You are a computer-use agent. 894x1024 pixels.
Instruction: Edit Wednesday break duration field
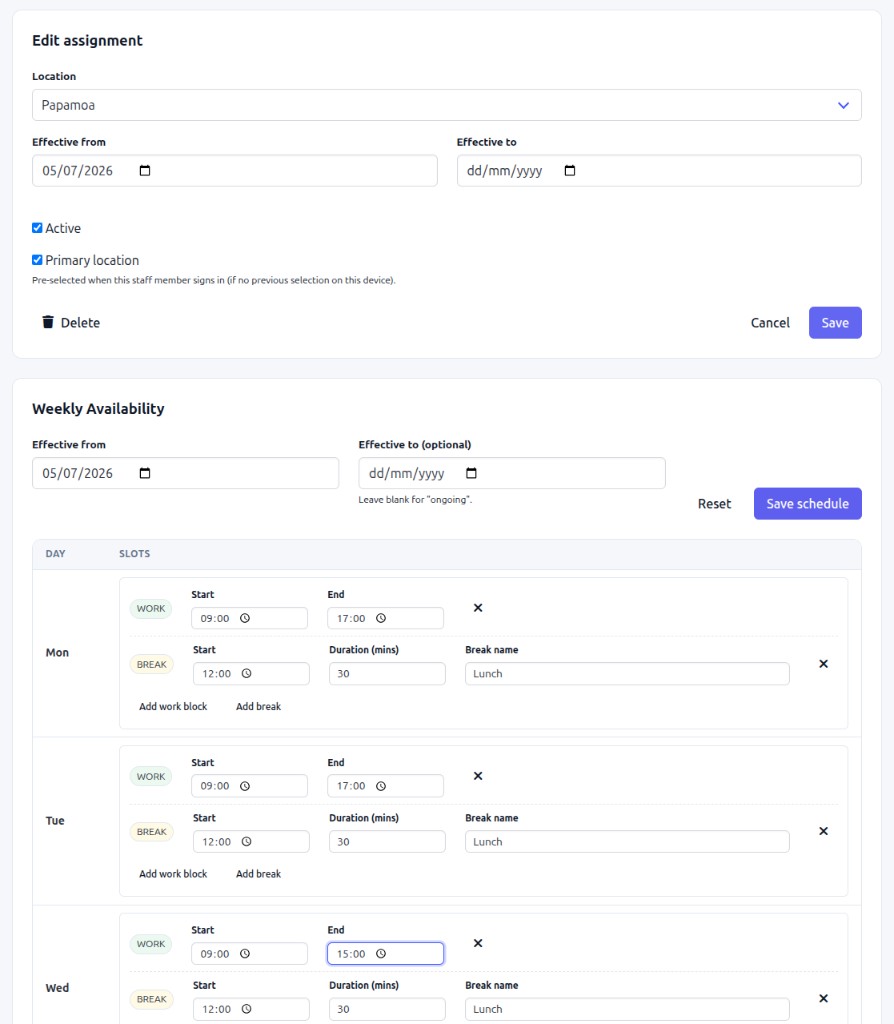pos(387,1008)
